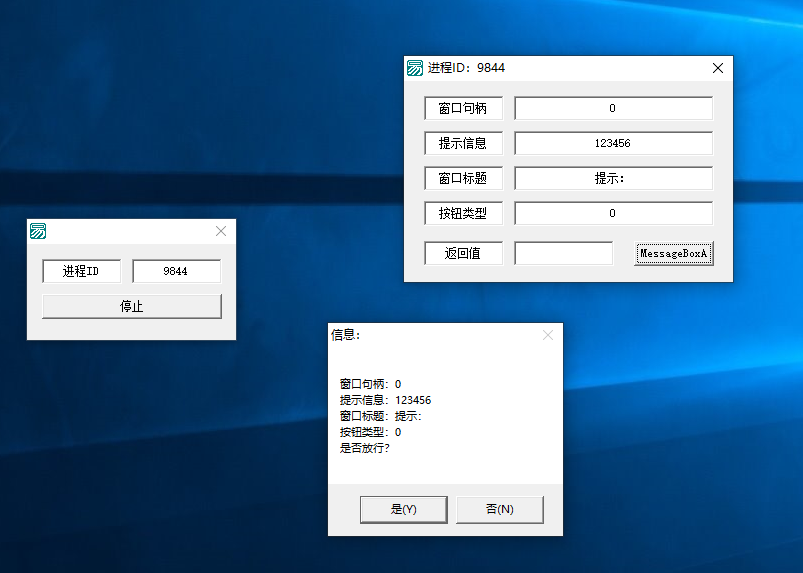Image resolution: width=803 pixels, height=573 pixels.
Task: Click the 9844 process ID field
Action: [176, 271]
